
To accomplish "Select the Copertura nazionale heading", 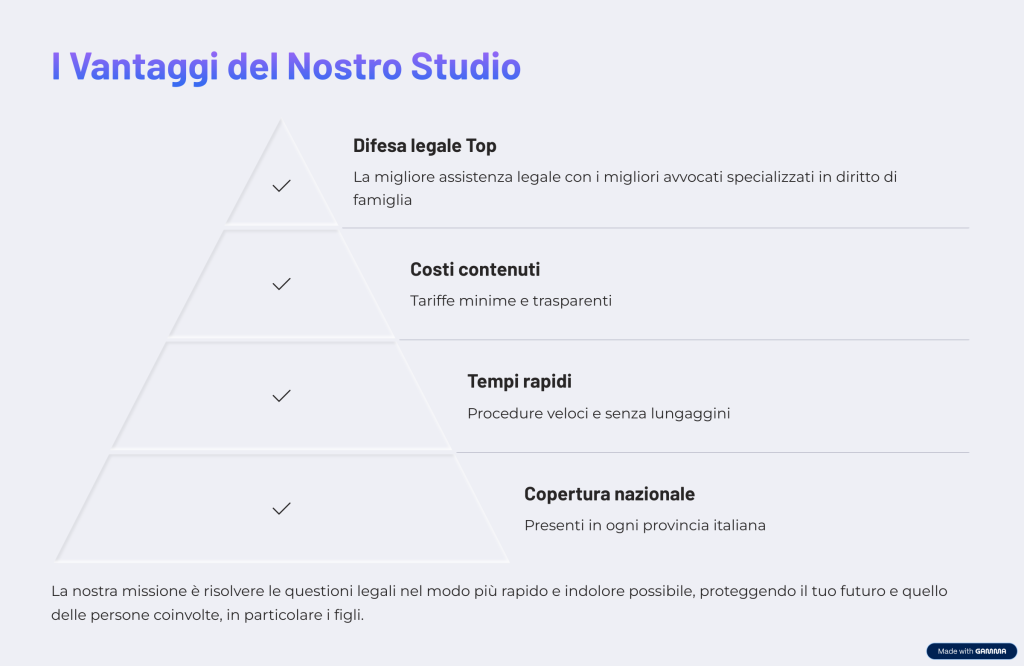I will 609,494.
